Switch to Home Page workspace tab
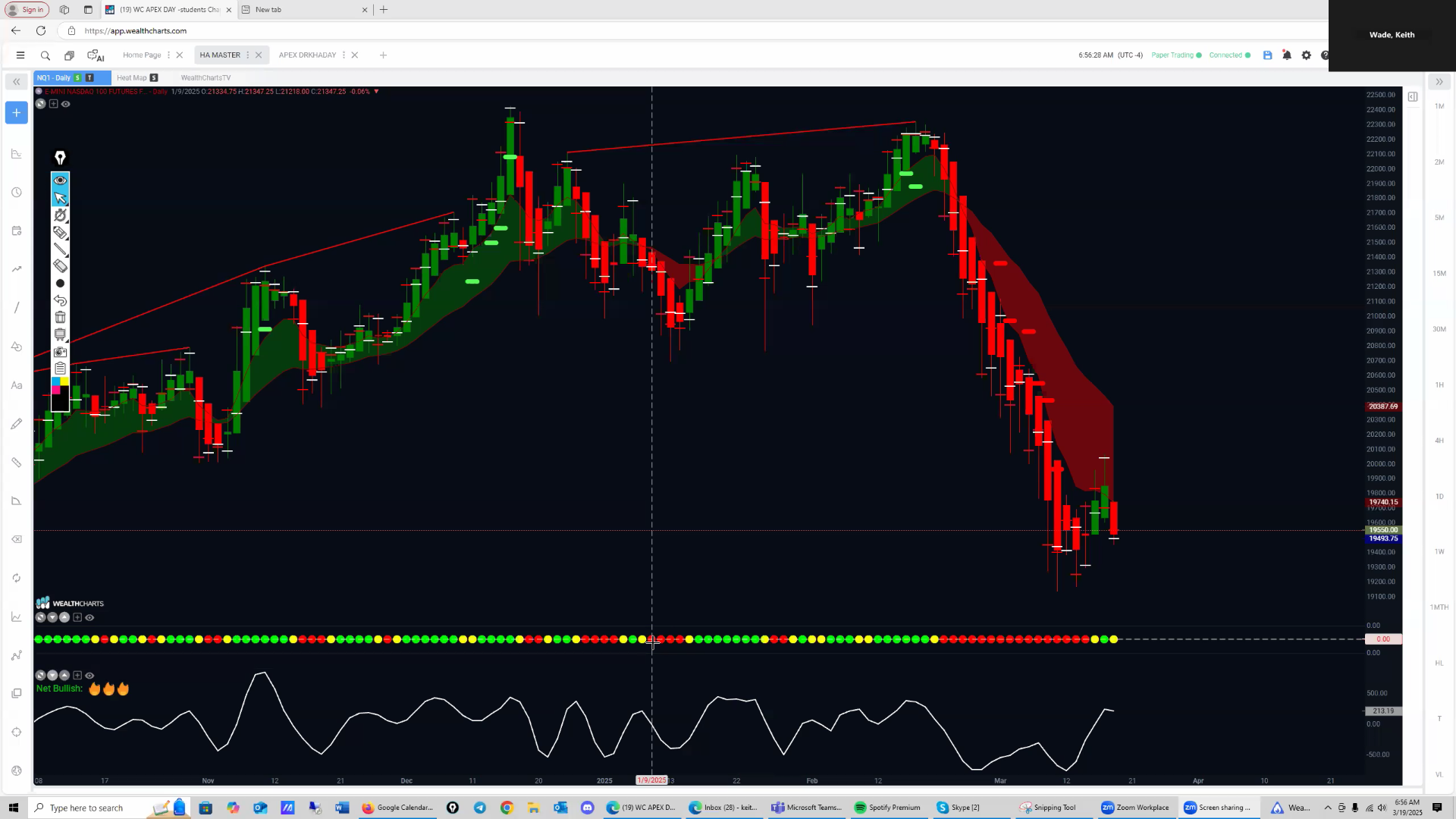Screen dimensions: 1456x819 click(142, 55)
